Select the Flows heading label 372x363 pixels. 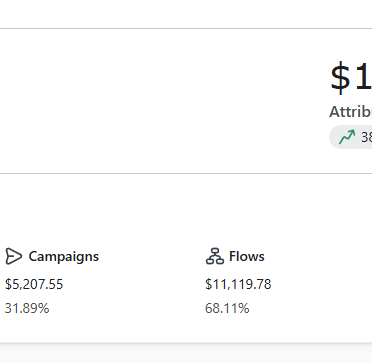[x=247, y=256]
